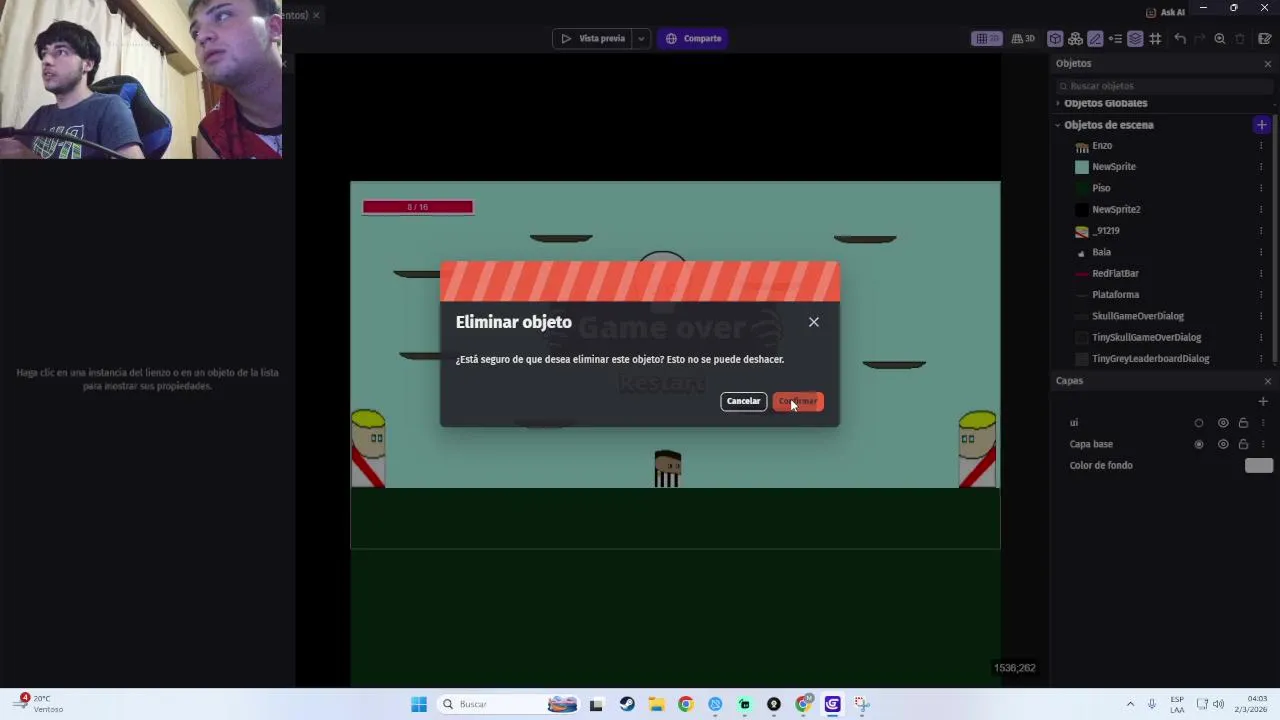The width and height of the screenshot is (1280, 720).
Task: Confirm deleting the object with Confirmar
Action: pyautogui.click(x=798, y=401)
